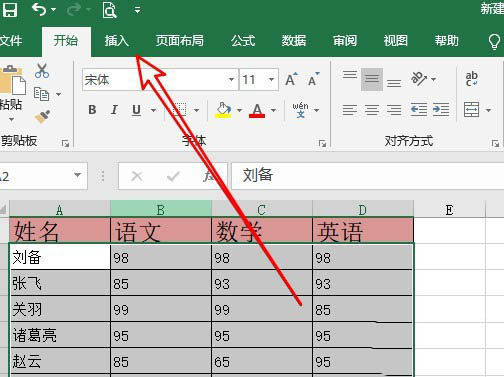
Task: Open the font name dropdown arrow
Action: coord(231,80)
